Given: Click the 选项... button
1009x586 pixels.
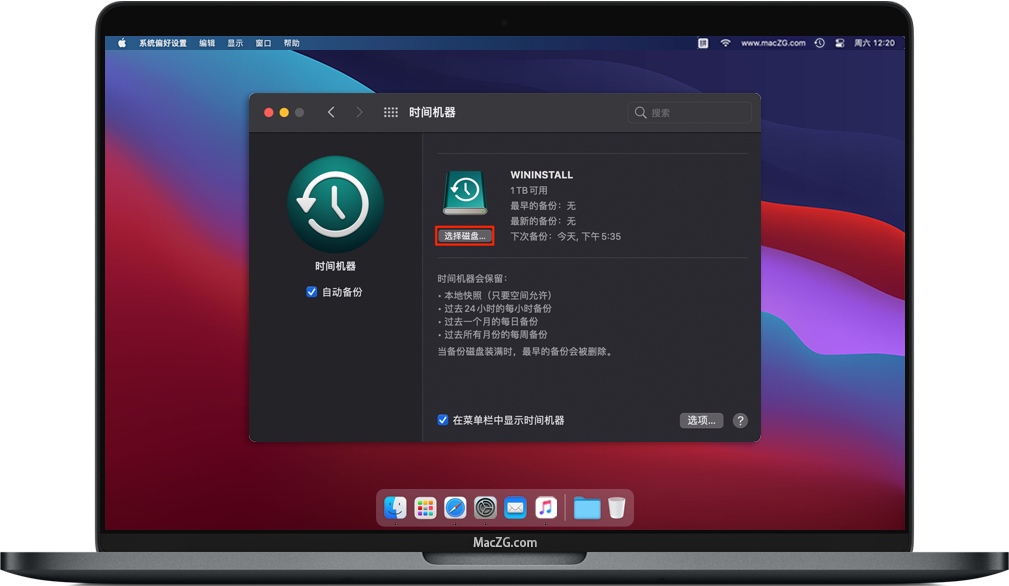Looking at the screenshot, I should (x=701, y=421).
